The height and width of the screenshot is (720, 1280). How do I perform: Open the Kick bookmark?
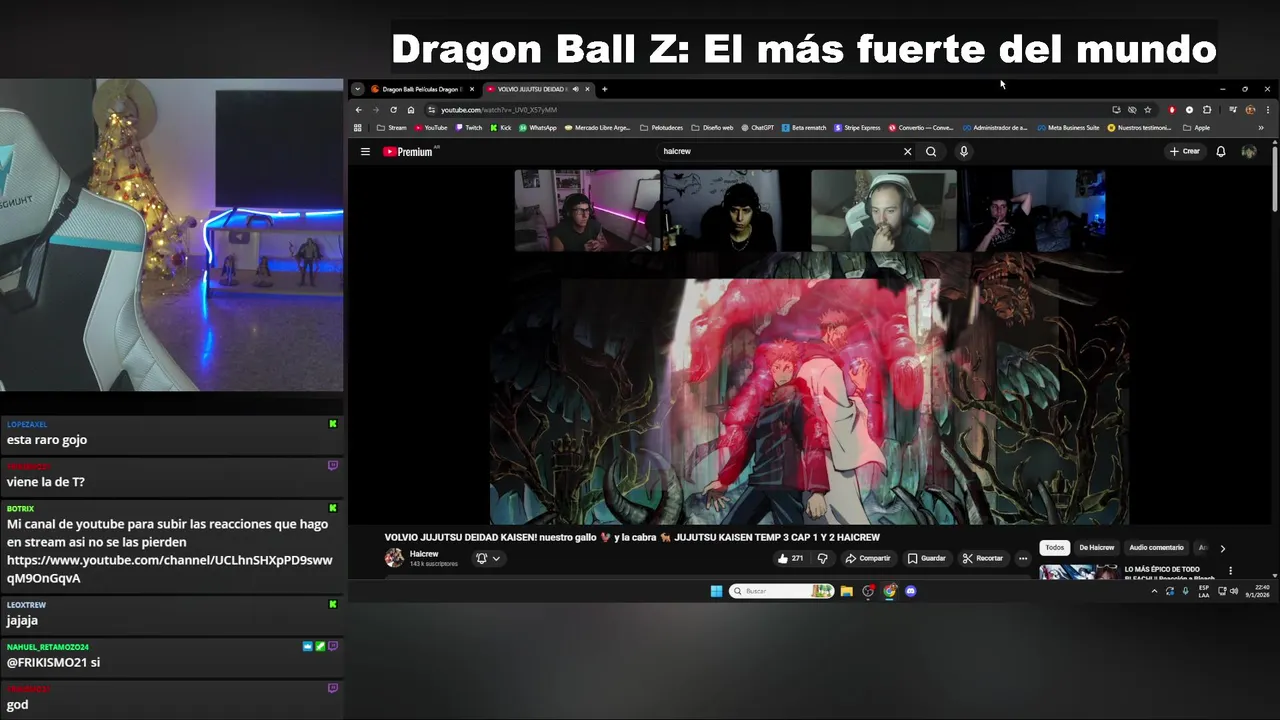[x=501, y=128]
